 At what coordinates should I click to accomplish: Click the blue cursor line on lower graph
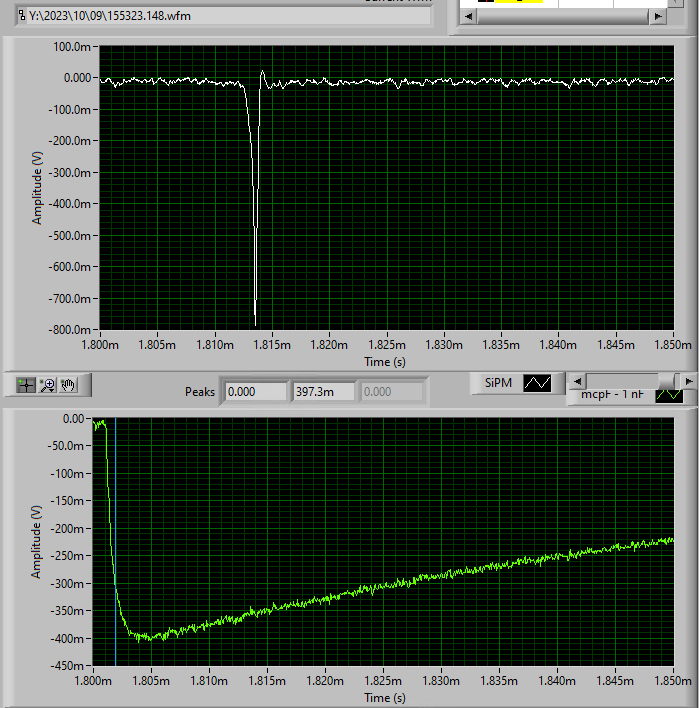pos(116,542)
